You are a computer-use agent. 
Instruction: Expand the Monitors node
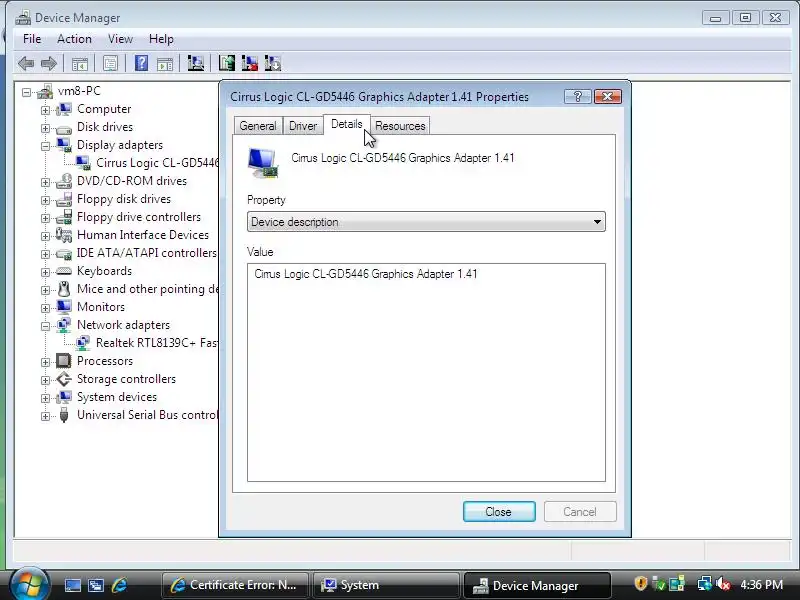point(45,308)
